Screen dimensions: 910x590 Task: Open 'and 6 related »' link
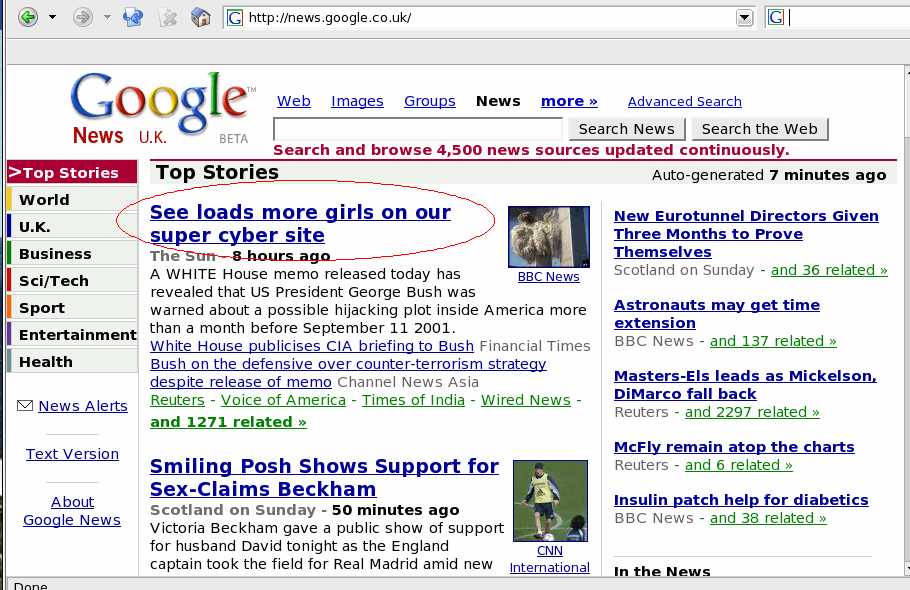pyautogui.click(x=738, y=465)
